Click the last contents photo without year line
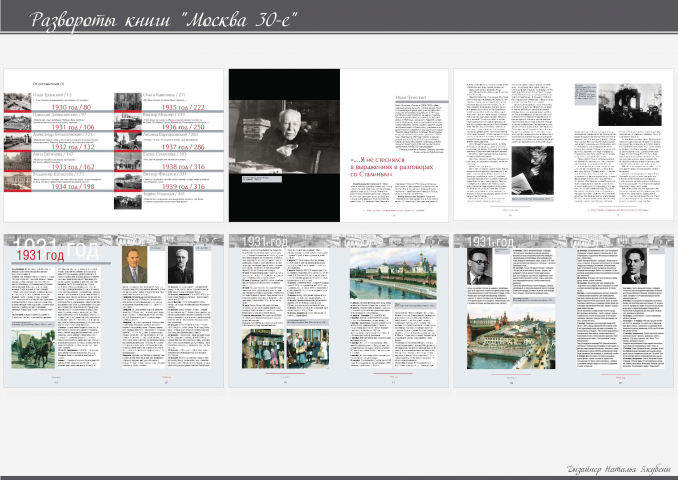This screenshot has width=678, height=480. click(128, 202)
